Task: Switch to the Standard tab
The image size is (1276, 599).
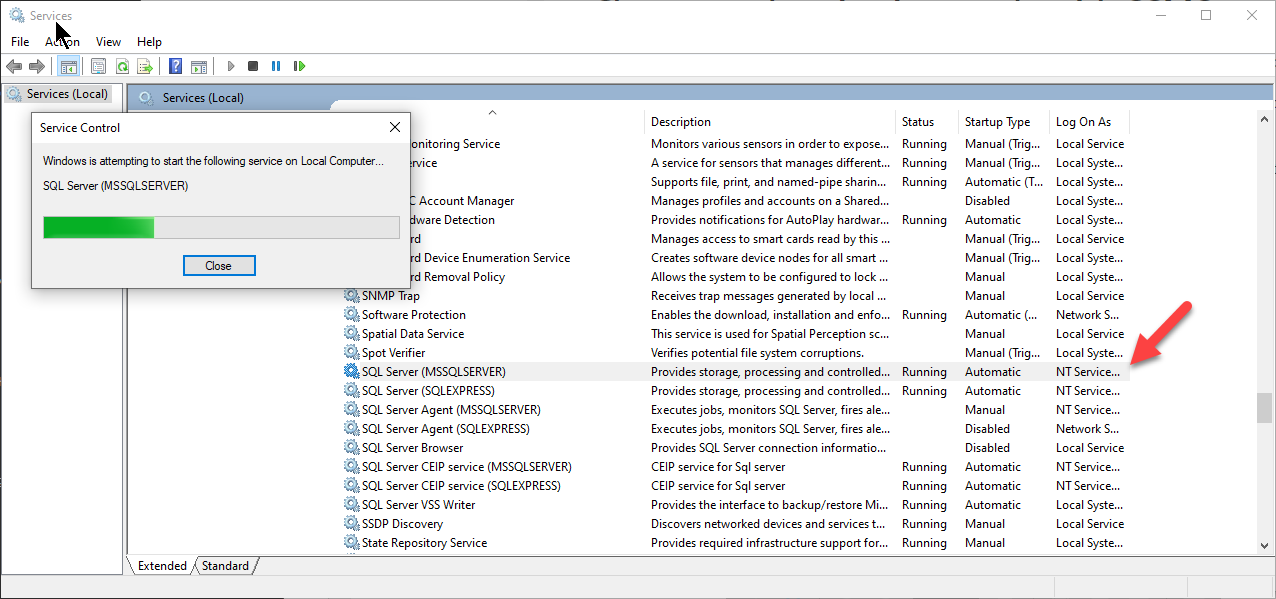Action: coord(224,565)
